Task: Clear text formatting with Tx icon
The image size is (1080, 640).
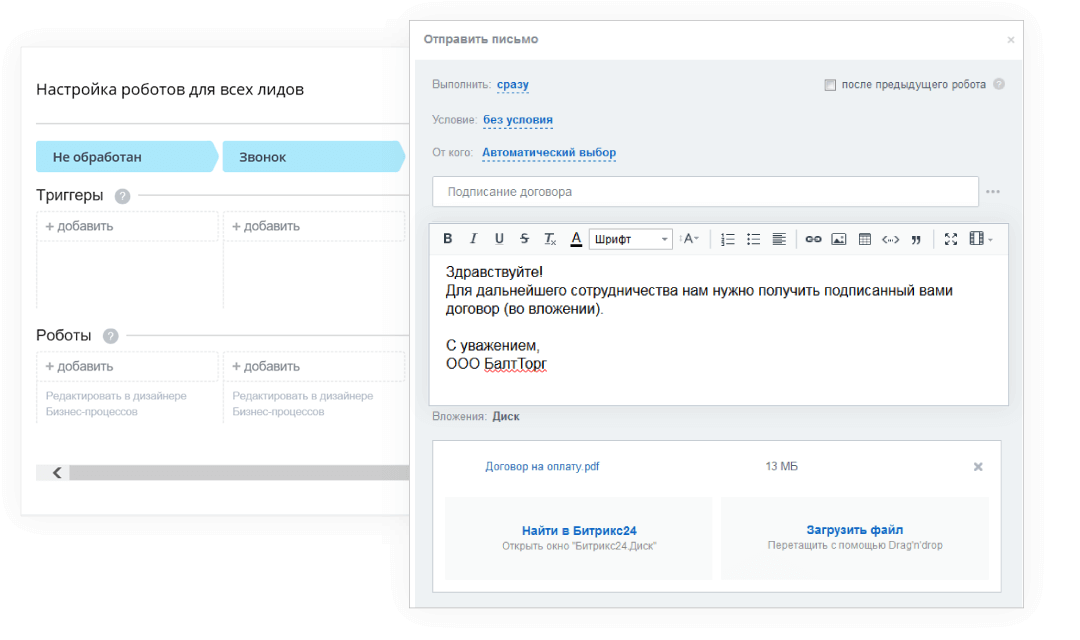Action: pyautogui.click(x=550, y=238)
